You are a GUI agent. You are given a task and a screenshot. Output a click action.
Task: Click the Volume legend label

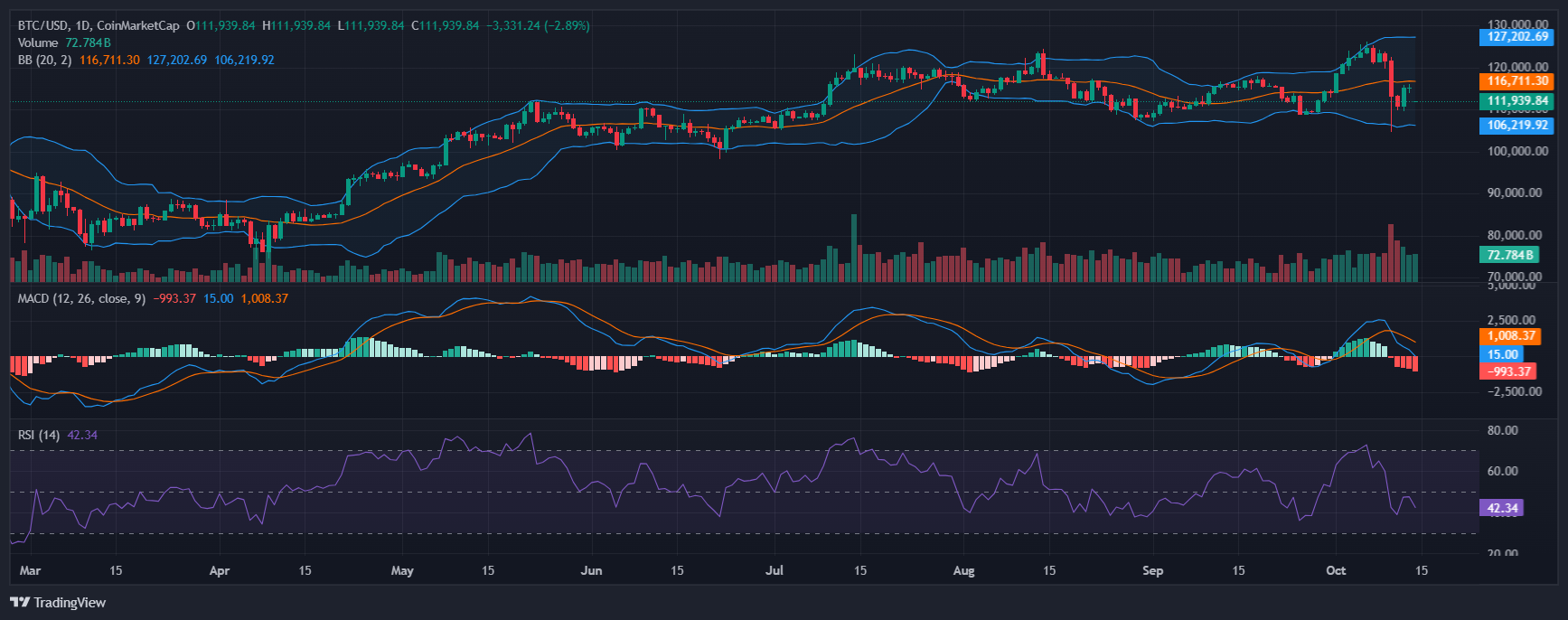(38, 42)
